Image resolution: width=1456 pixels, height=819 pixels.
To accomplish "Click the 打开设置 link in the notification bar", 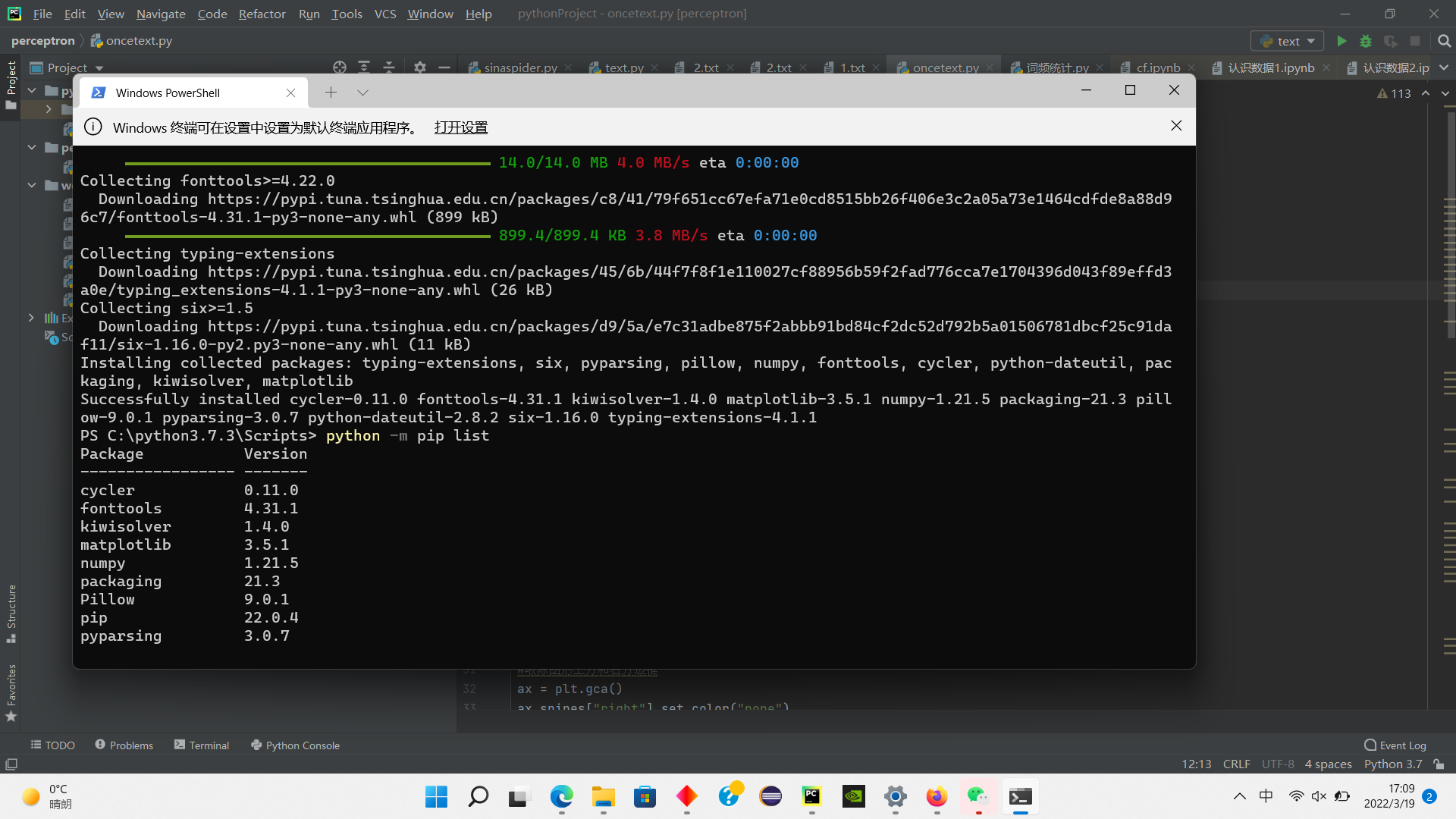I will [x=460, y=127].
